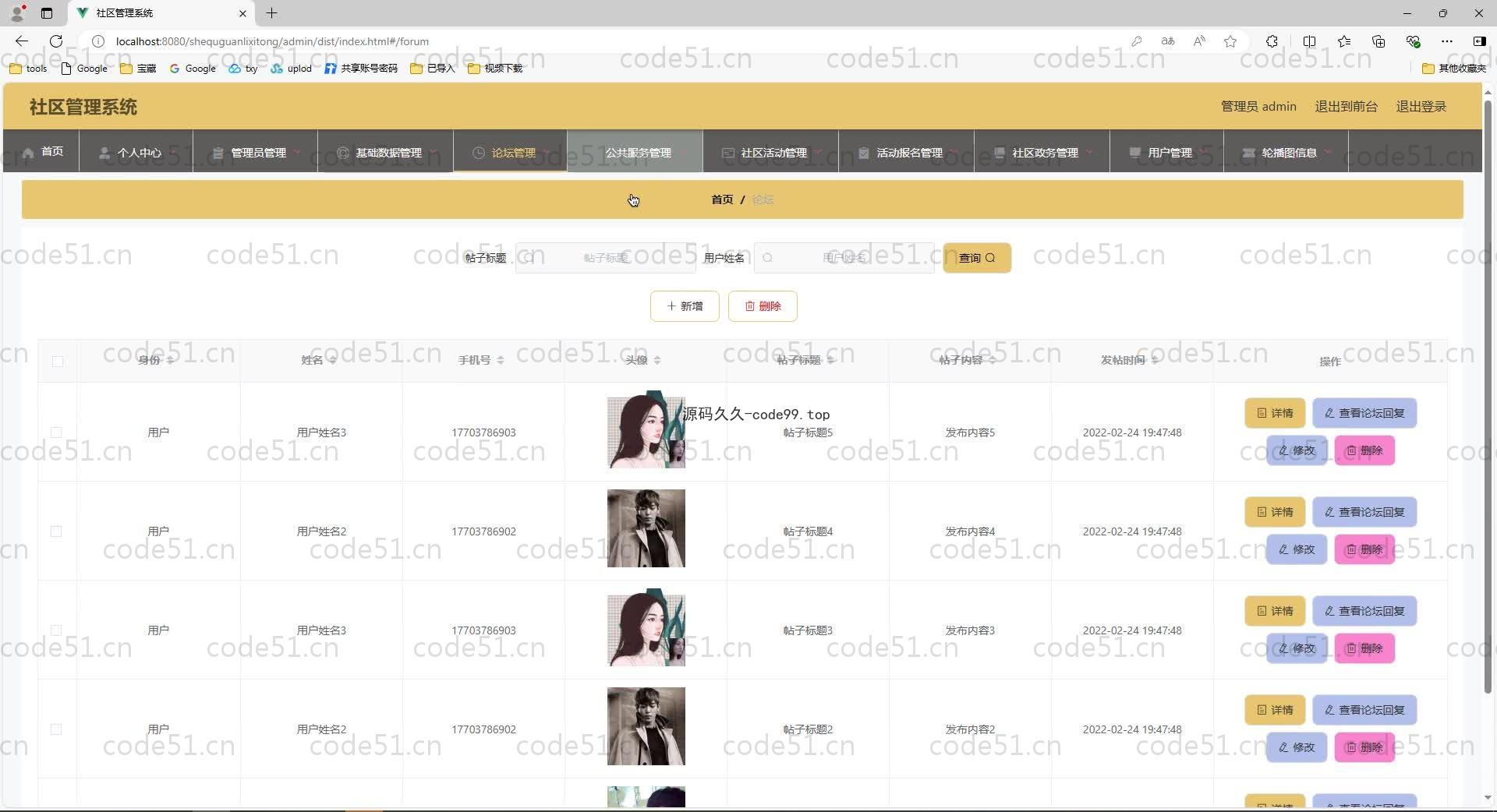Open site information icon in address bar
Viewport: 1497px width, 812px height.
[98, 41]
